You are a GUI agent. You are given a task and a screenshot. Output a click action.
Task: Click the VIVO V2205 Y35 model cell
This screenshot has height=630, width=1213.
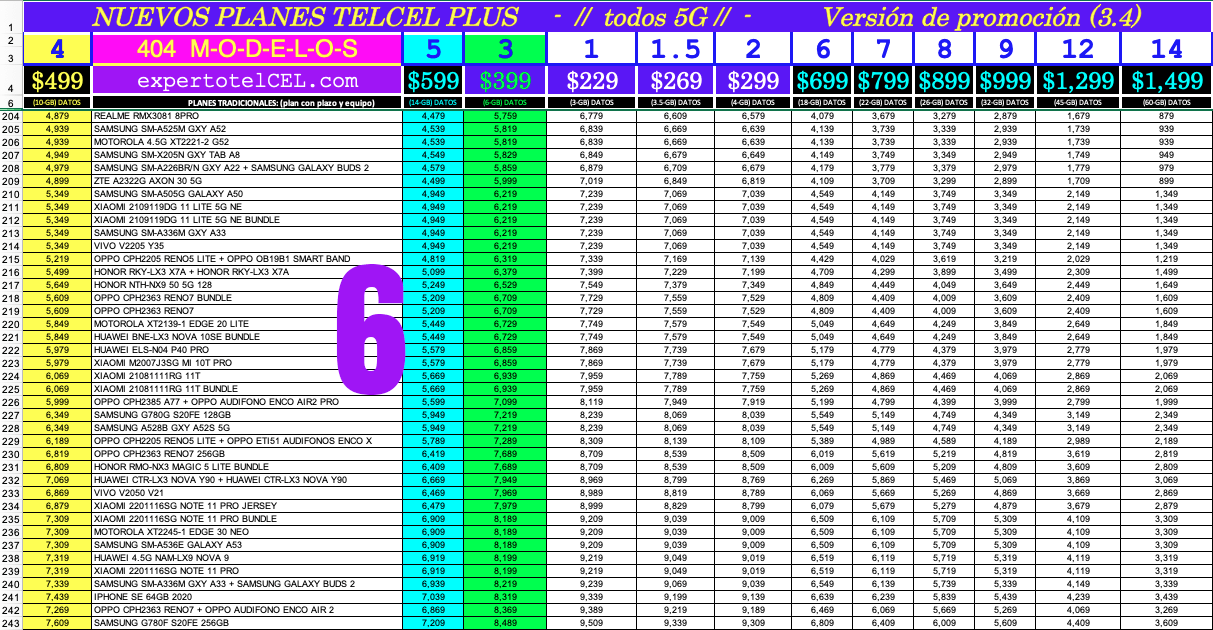[247, 246]
